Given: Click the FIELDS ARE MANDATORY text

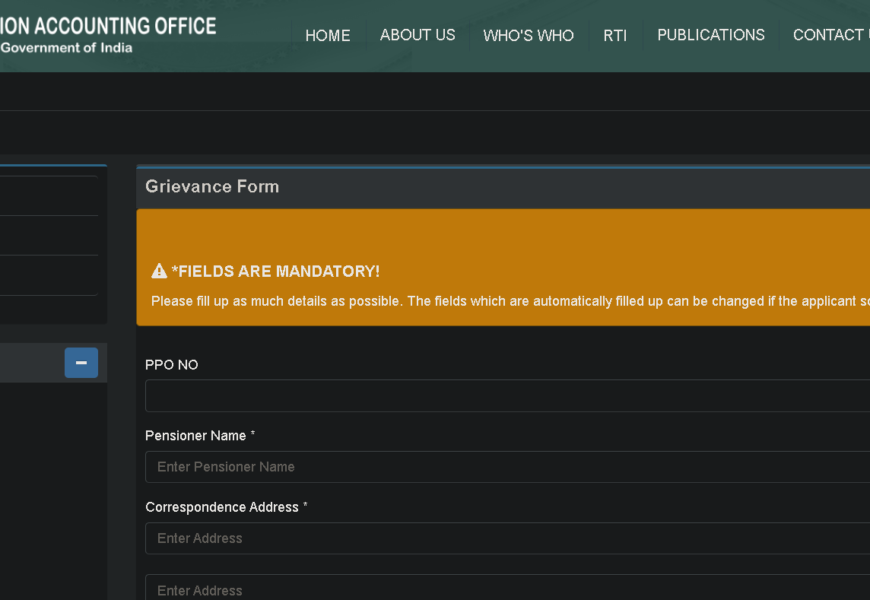Looking at the screenshot, I should 276,271.
